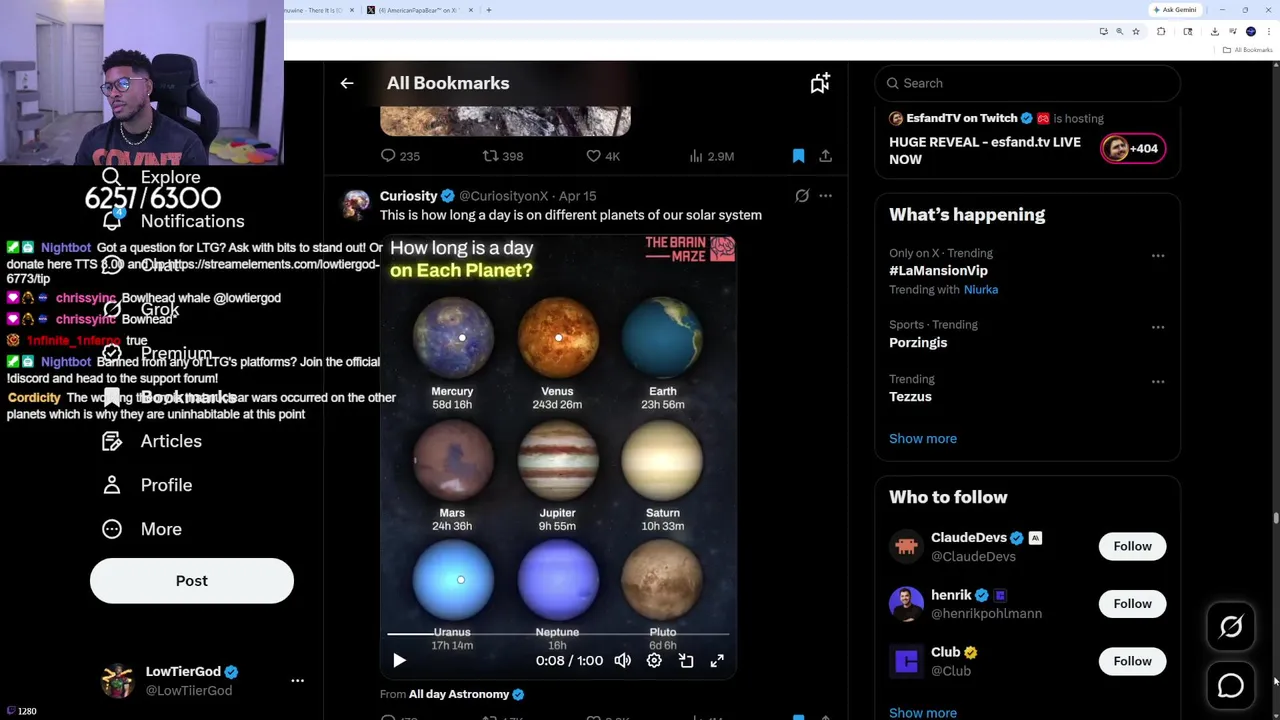Open replies on the 235-comment post
The width and height of the screenshot is (1280, 720).
(399, 156)
